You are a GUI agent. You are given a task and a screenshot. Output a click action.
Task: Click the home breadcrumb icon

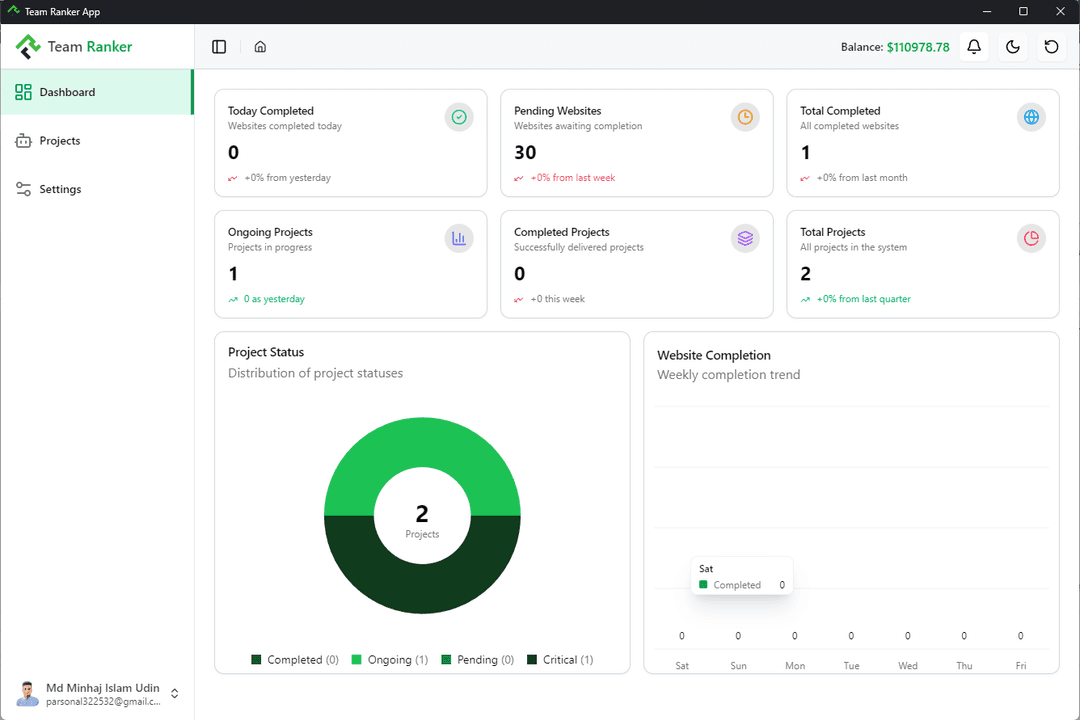(260, 47)
